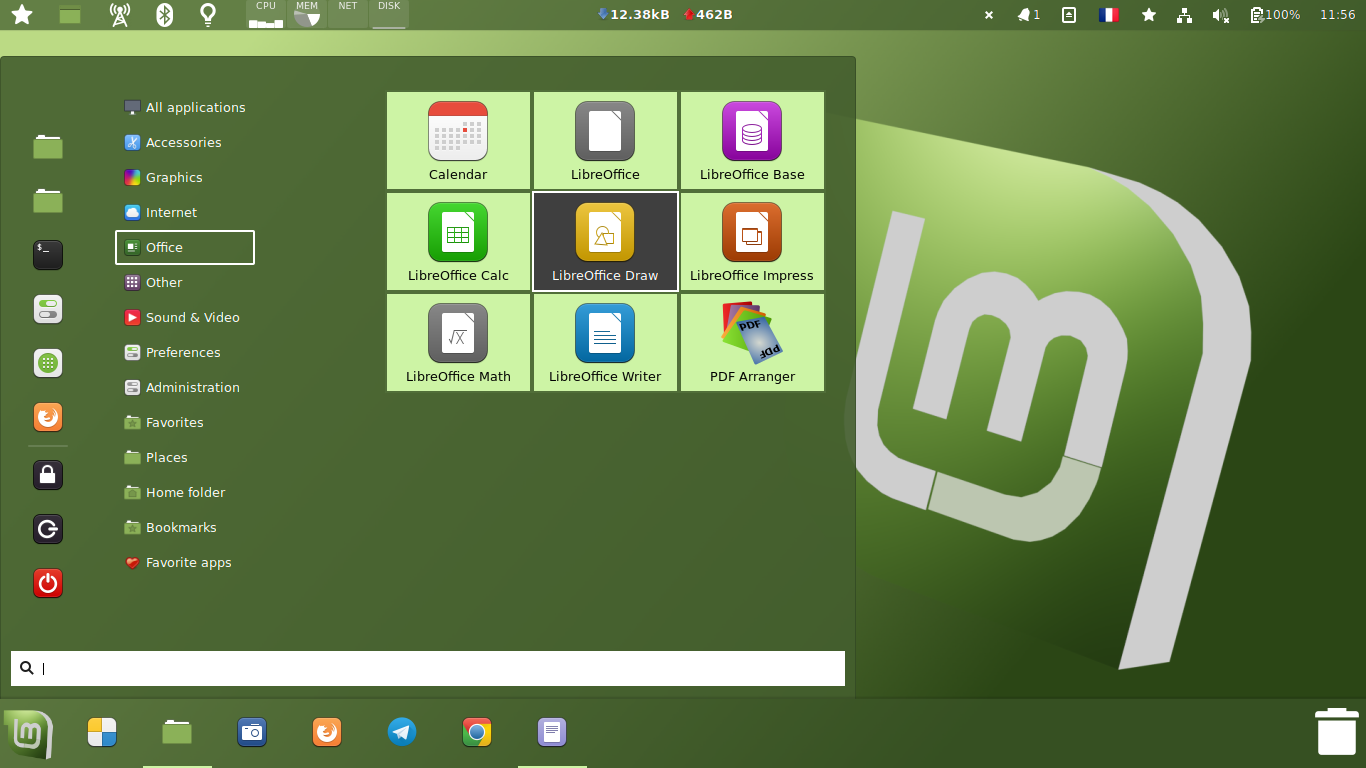The width and height of the screenshot is (1366, 768).
Task: Open LibreOffice Base
Action: click(x=752, y=141)
